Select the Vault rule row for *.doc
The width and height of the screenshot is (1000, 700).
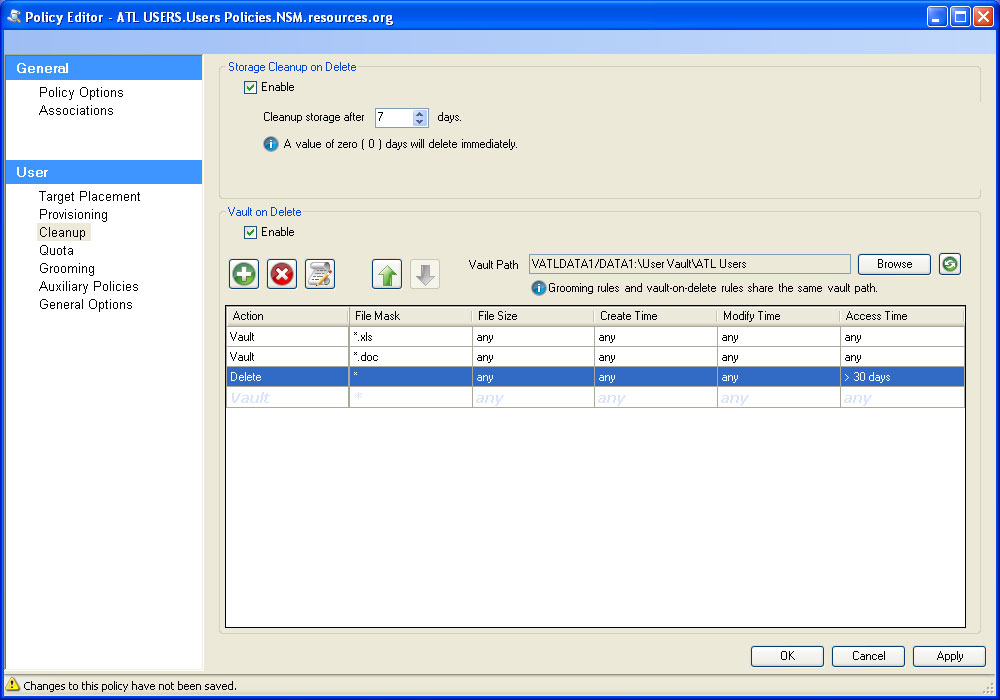tap(595, 357)
